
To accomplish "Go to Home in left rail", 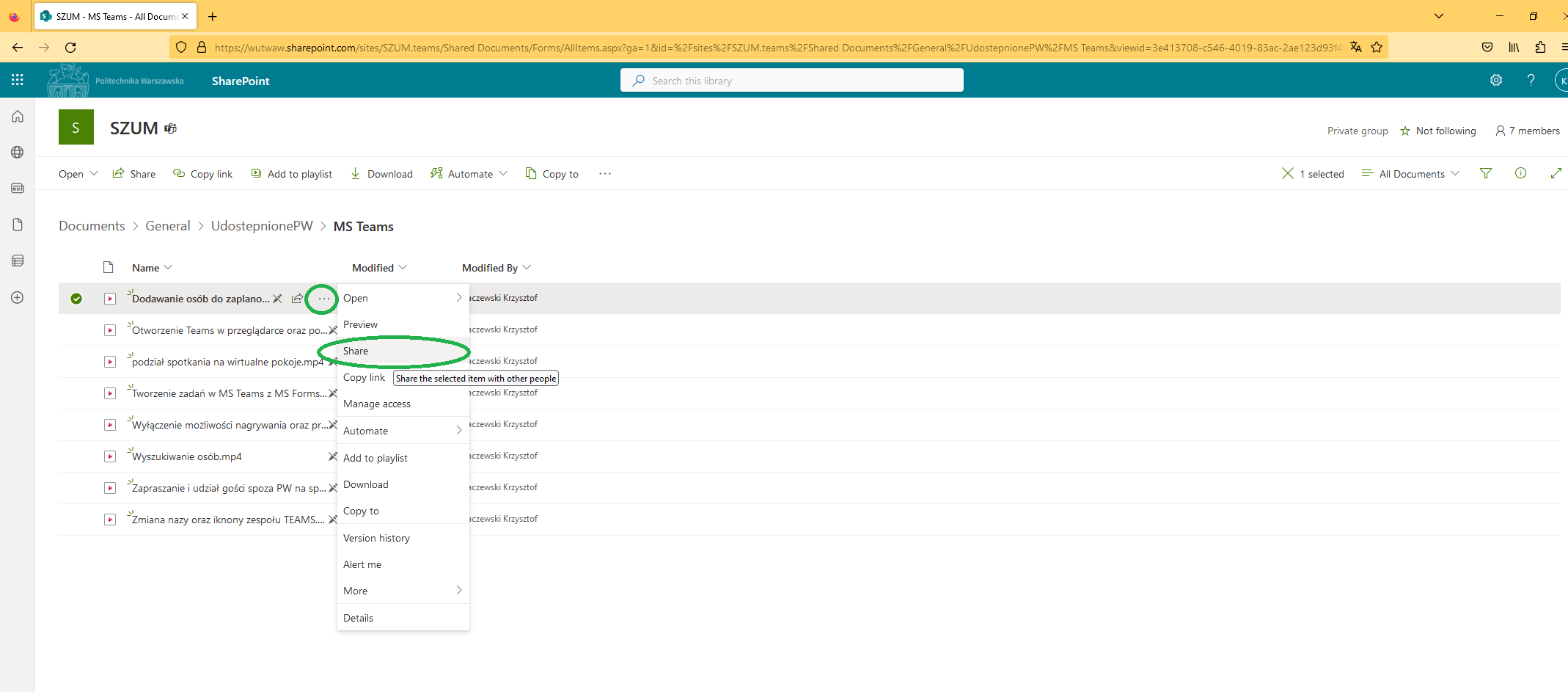I will click(18, 116).
